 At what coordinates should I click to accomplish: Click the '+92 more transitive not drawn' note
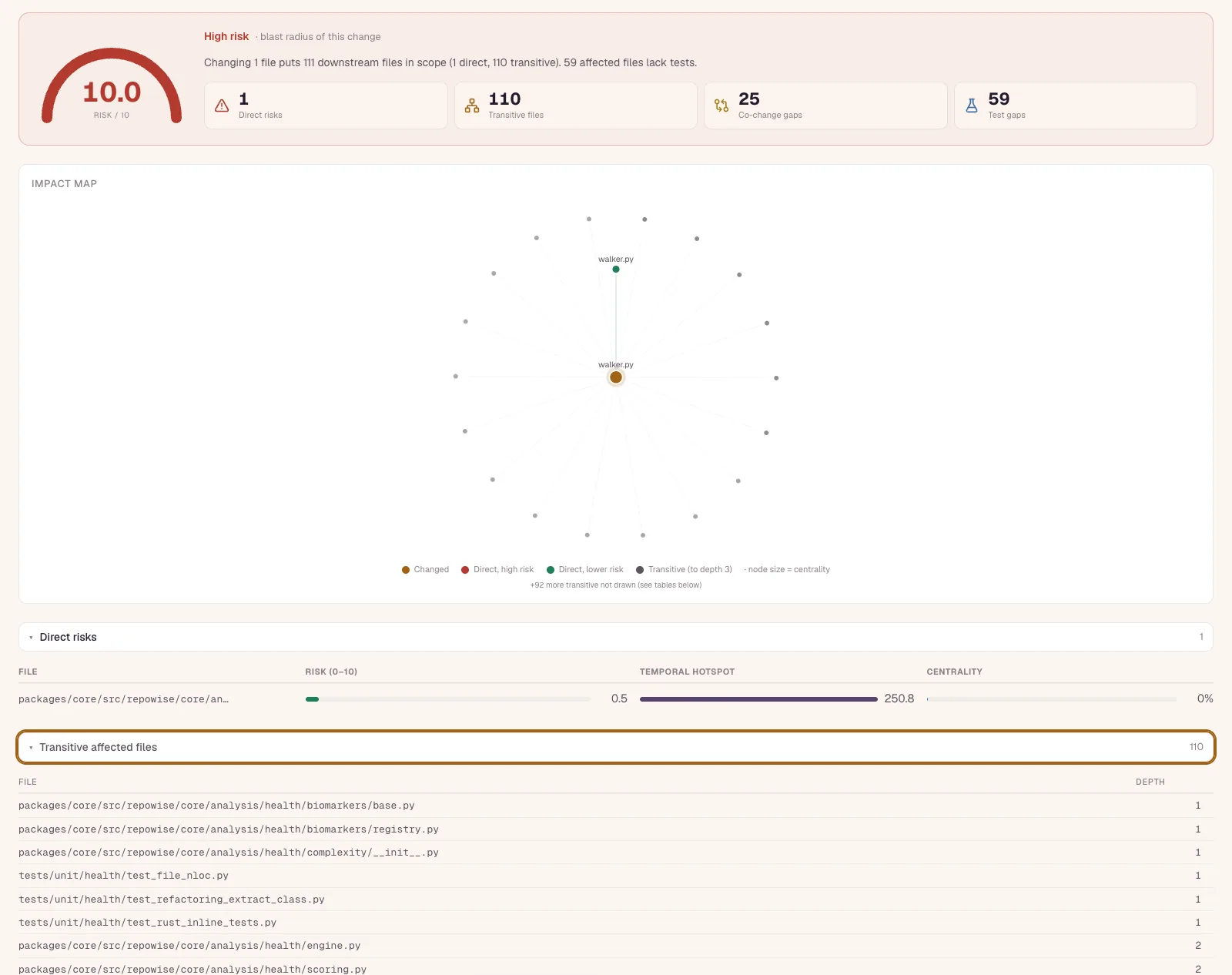[x=616, y=585]
